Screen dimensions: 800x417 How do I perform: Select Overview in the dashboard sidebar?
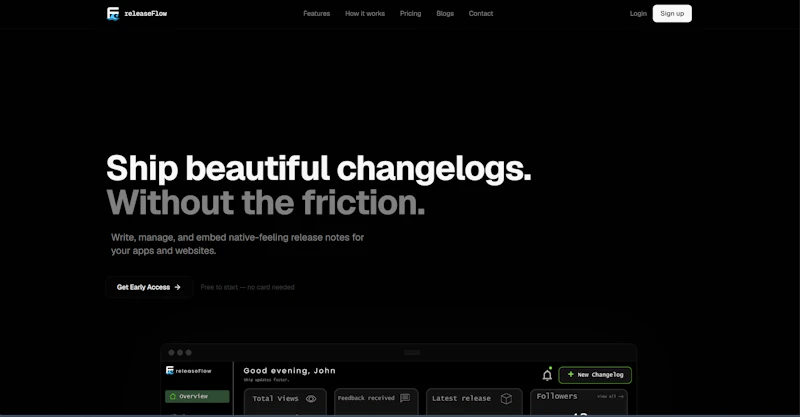point(197,396)
